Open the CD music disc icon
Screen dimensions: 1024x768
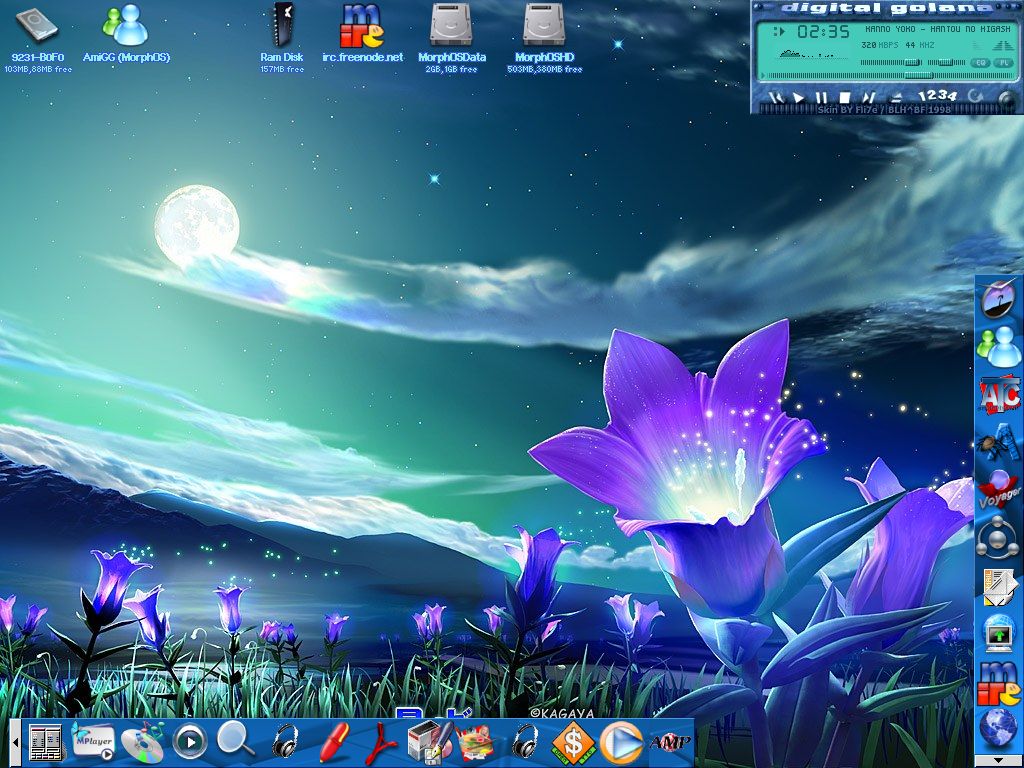(142, 742)
